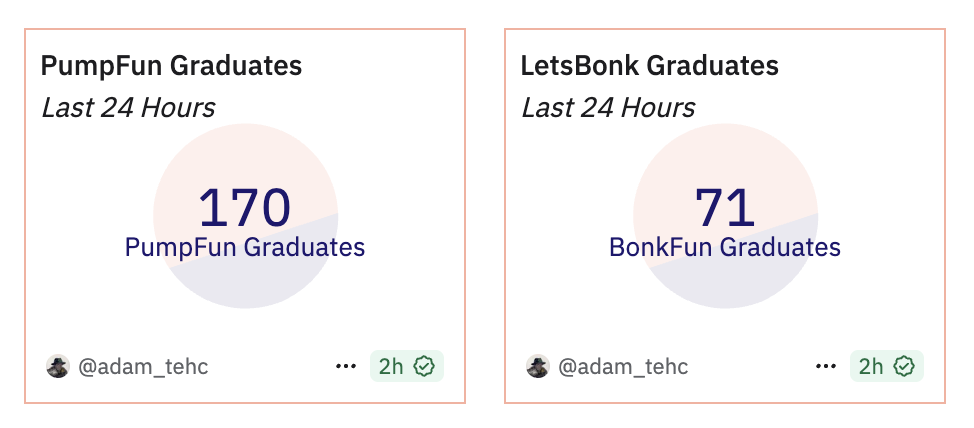Select the 170 counter value

pyautogui.click(x=245, y=207)
